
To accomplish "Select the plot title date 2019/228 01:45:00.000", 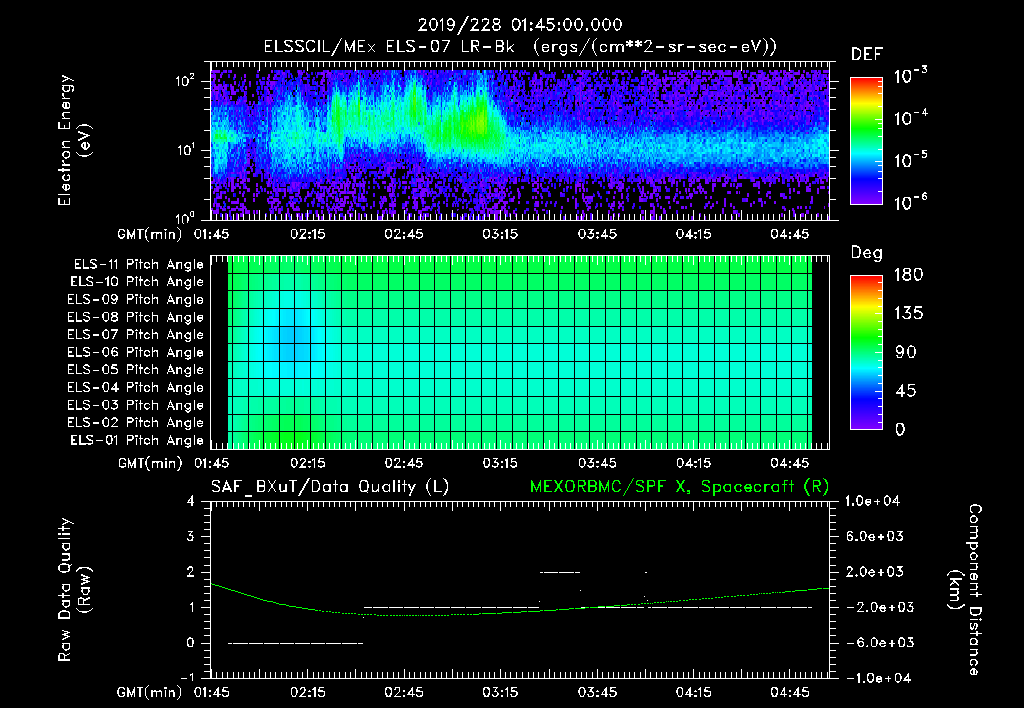I will coord(520,25).
